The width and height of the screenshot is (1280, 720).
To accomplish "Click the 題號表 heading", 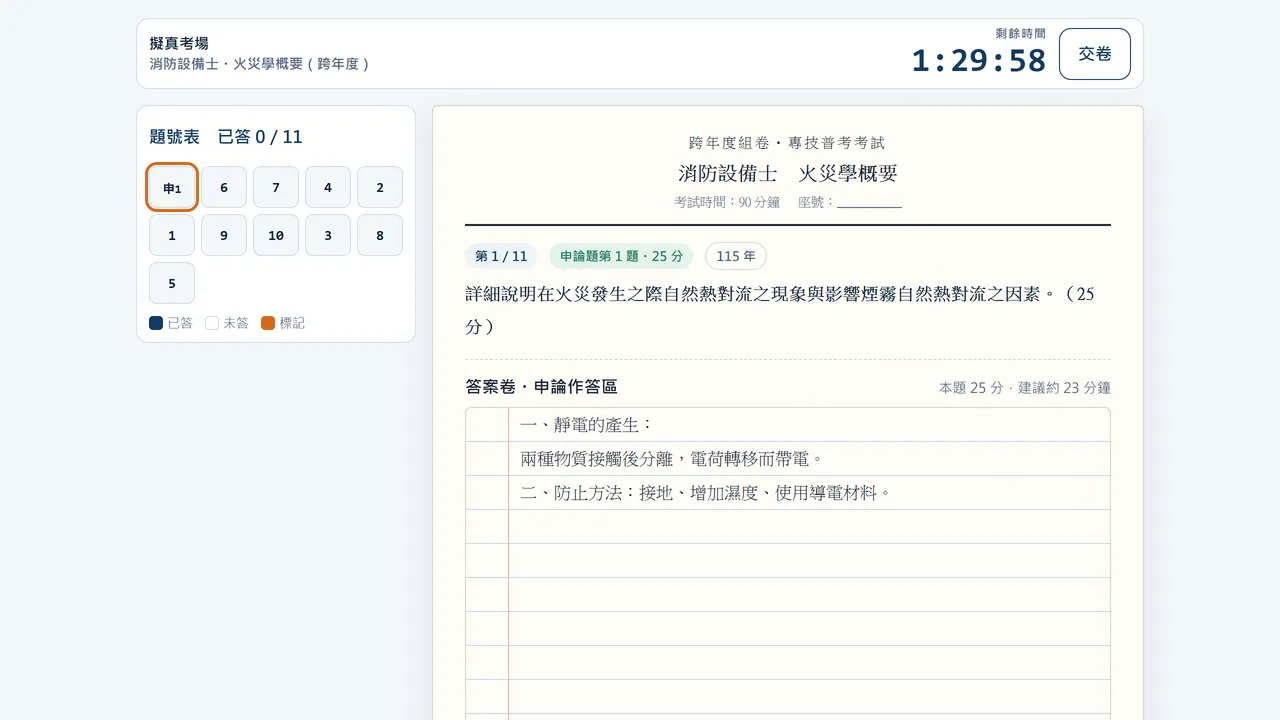I will (174, 137).
